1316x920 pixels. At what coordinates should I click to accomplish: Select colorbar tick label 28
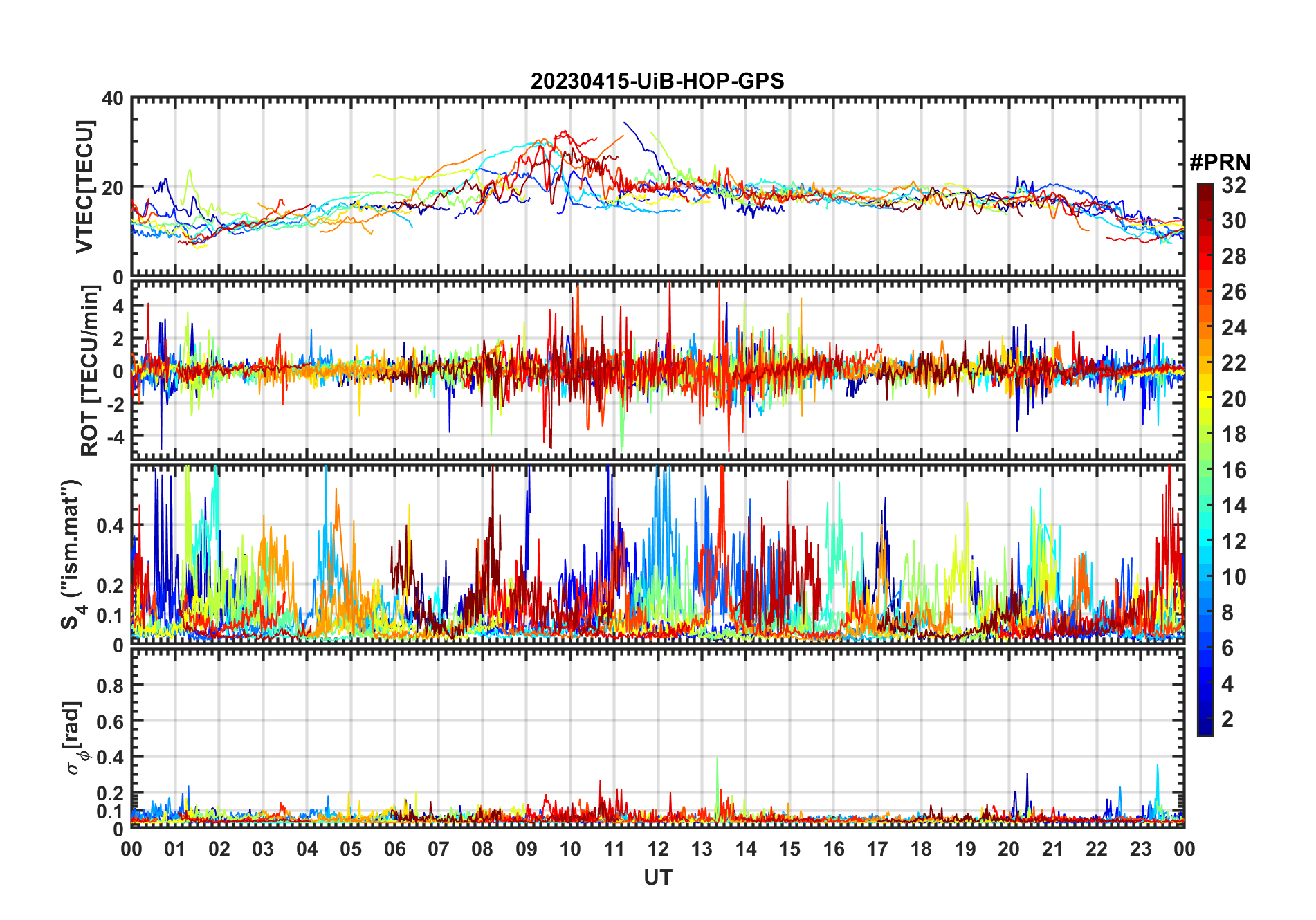pos(1234,257)
